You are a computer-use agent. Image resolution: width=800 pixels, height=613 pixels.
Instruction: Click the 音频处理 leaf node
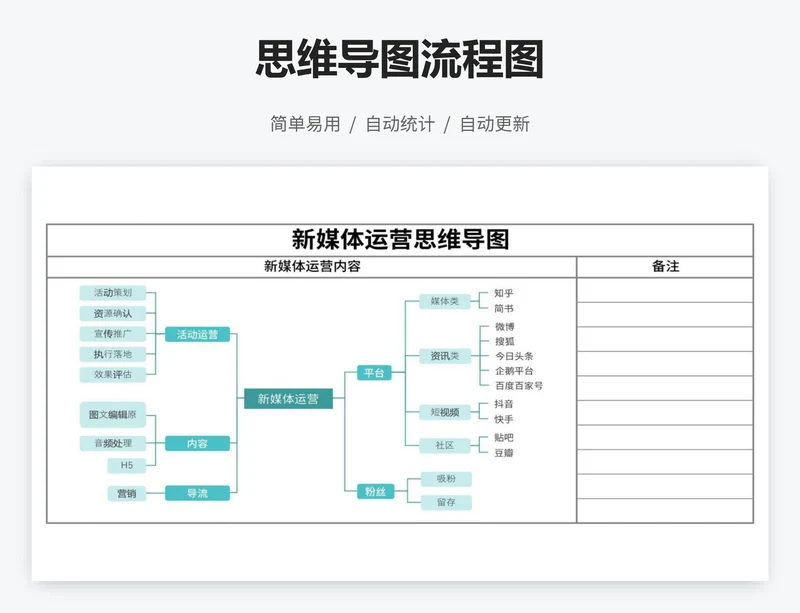[x=113, y=443]
